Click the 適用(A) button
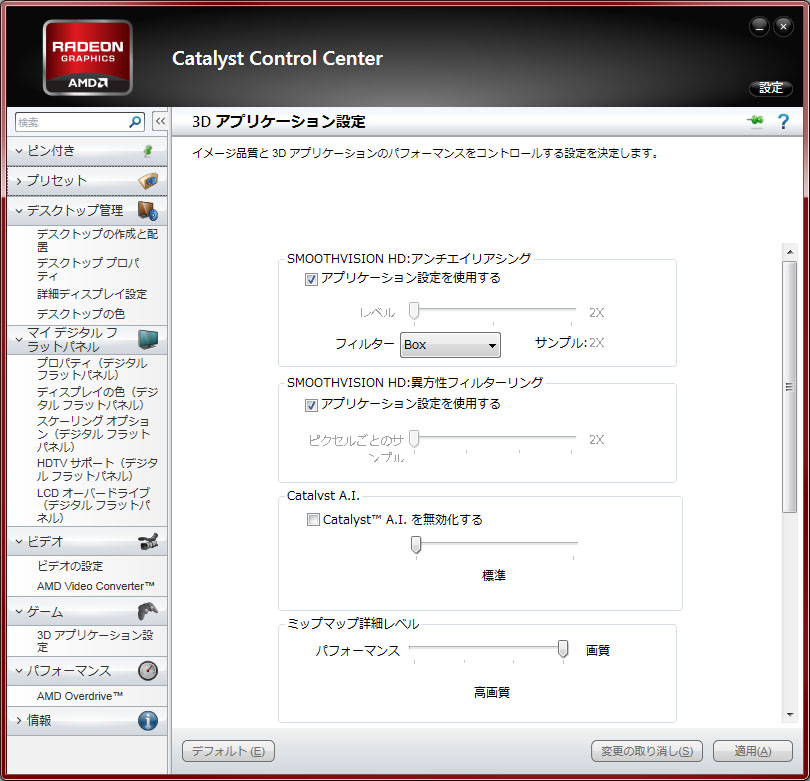 pyautogui.click(x=753, y=751)
